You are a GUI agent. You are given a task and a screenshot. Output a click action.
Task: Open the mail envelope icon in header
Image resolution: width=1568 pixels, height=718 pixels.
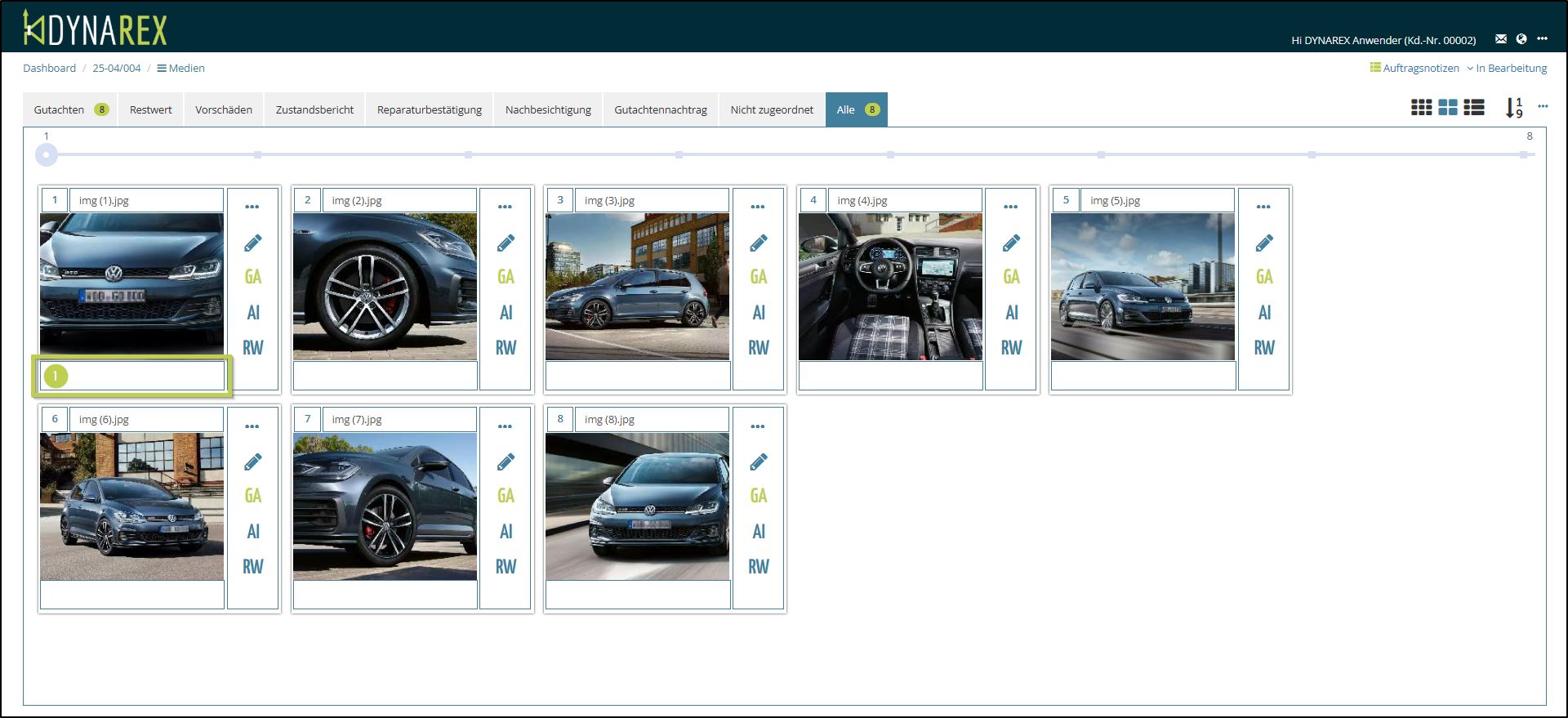pos(1500,39)
